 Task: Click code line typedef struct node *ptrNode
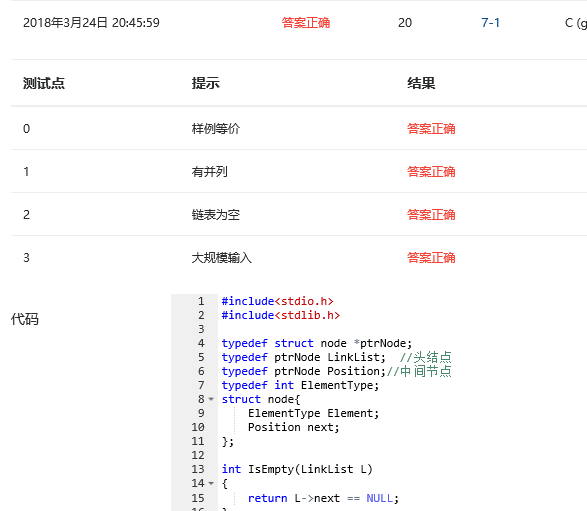(x=317, y=343)
